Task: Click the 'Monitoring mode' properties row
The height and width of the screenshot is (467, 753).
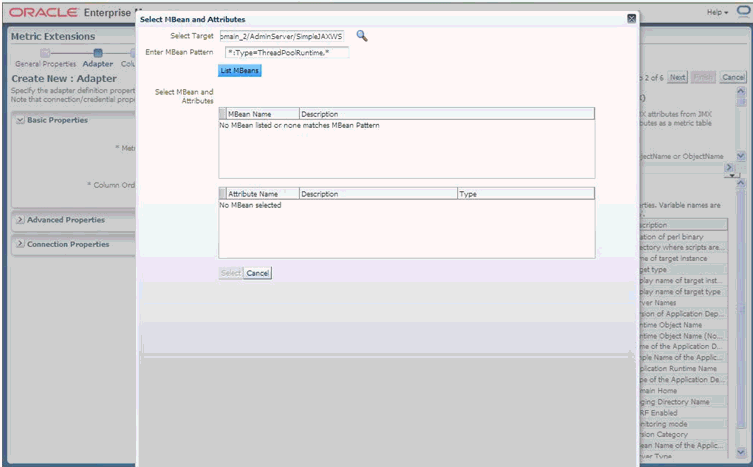Action: pos(682,424)
